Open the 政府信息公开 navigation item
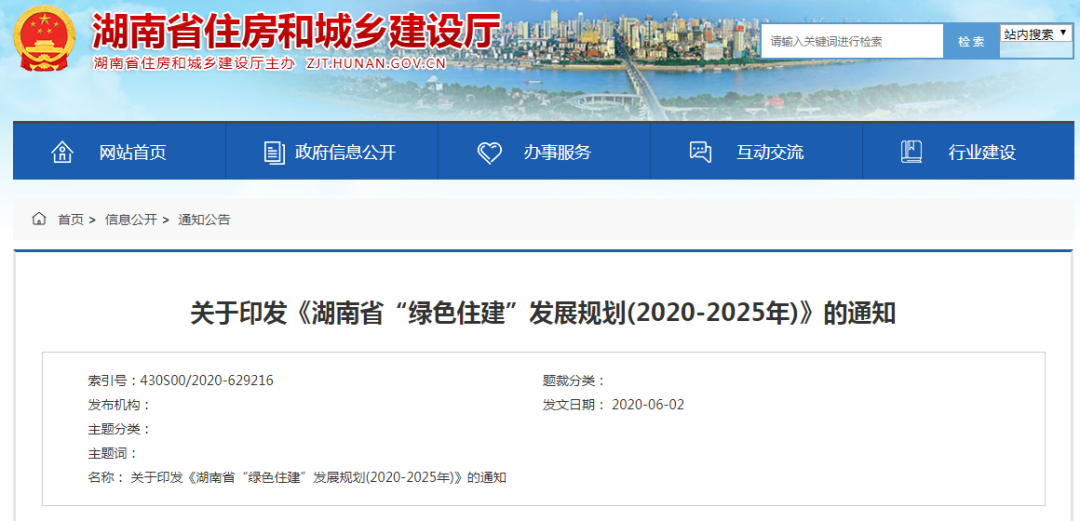The width and height of the screenshot is (1080, 521). tap(332, 152)
